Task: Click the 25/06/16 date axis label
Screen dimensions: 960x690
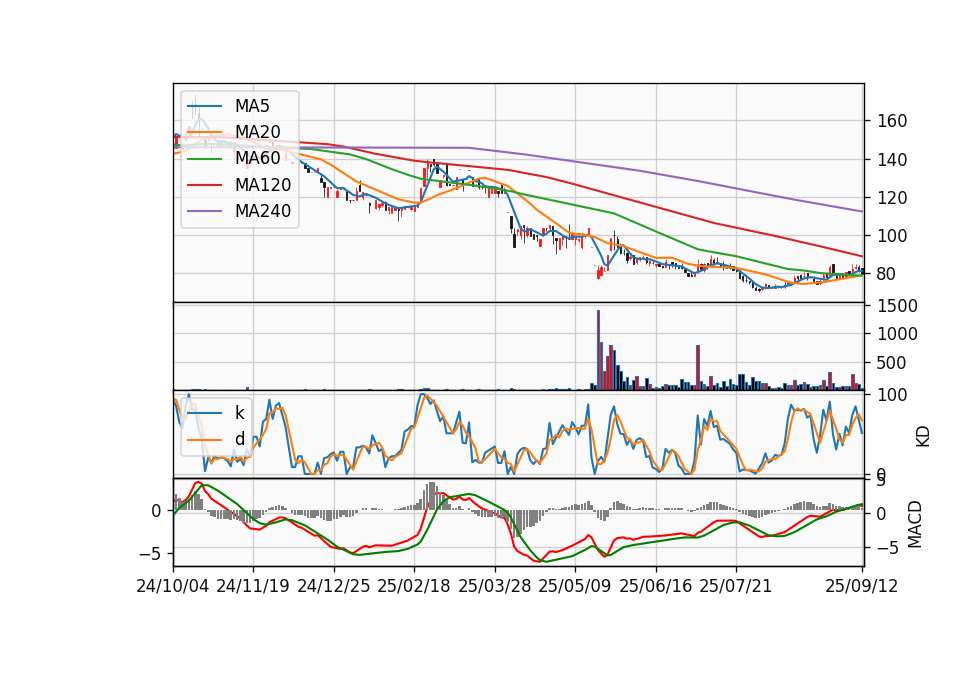Action: click(656, 586)
